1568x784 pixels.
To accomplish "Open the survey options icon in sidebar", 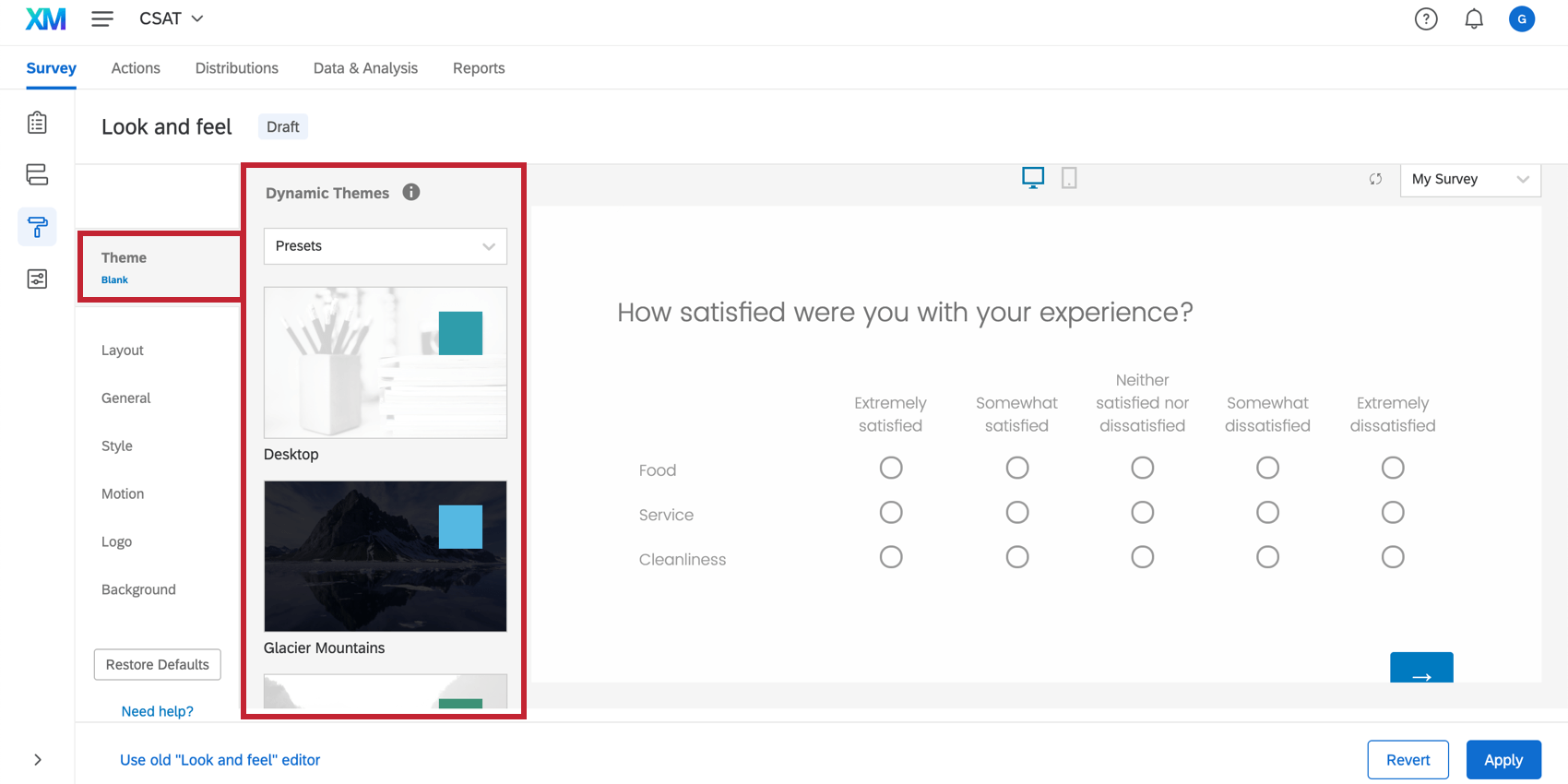I will [37, 279].
